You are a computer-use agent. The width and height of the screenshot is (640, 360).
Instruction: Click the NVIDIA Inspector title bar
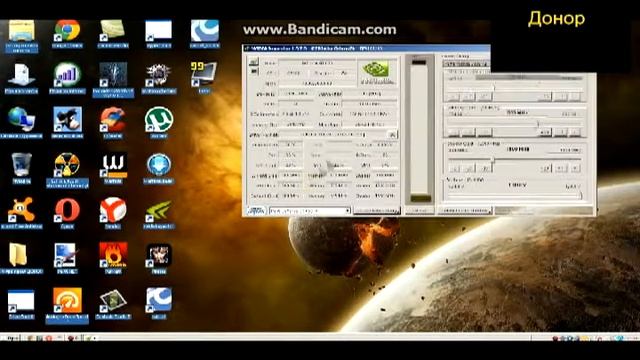point(366,48)
